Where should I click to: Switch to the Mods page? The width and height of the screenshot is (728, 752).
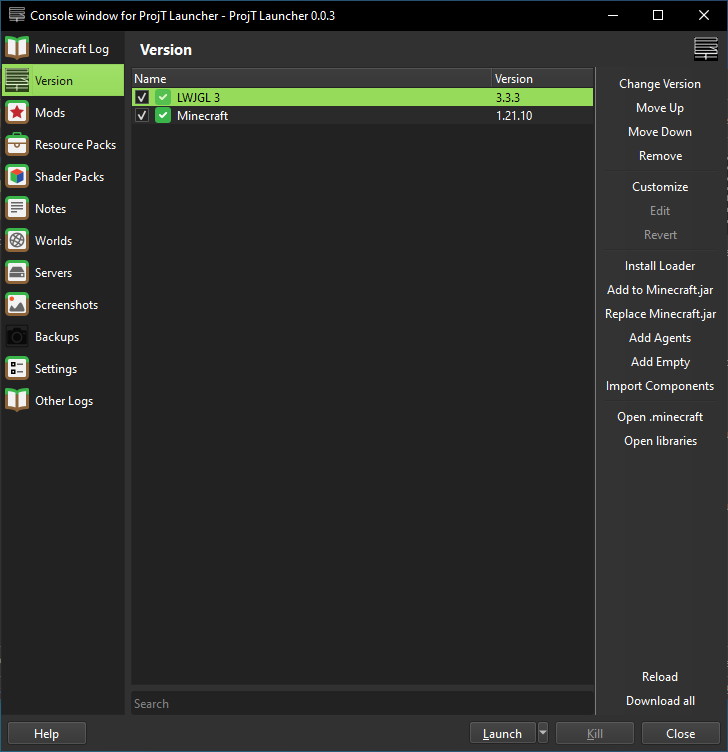click(63, 113)
